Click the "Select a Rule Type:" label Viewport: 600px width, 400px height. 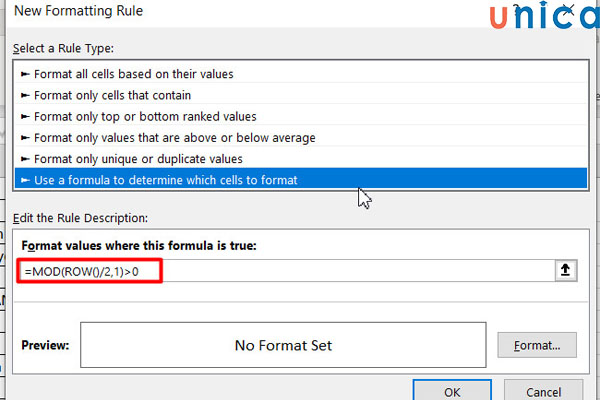[x=60, y=47]
